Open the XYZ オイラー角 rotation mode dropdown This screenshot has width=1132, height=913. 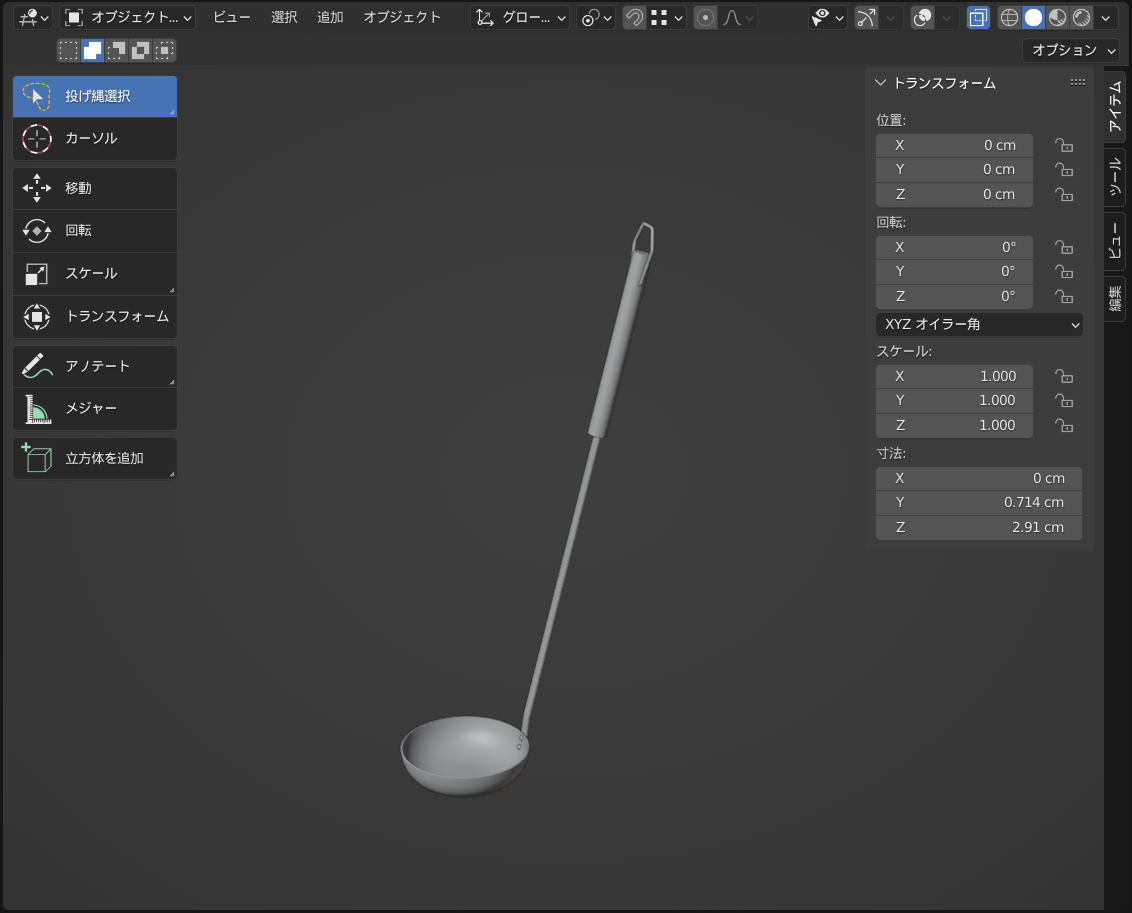click(x=978, y=324)
